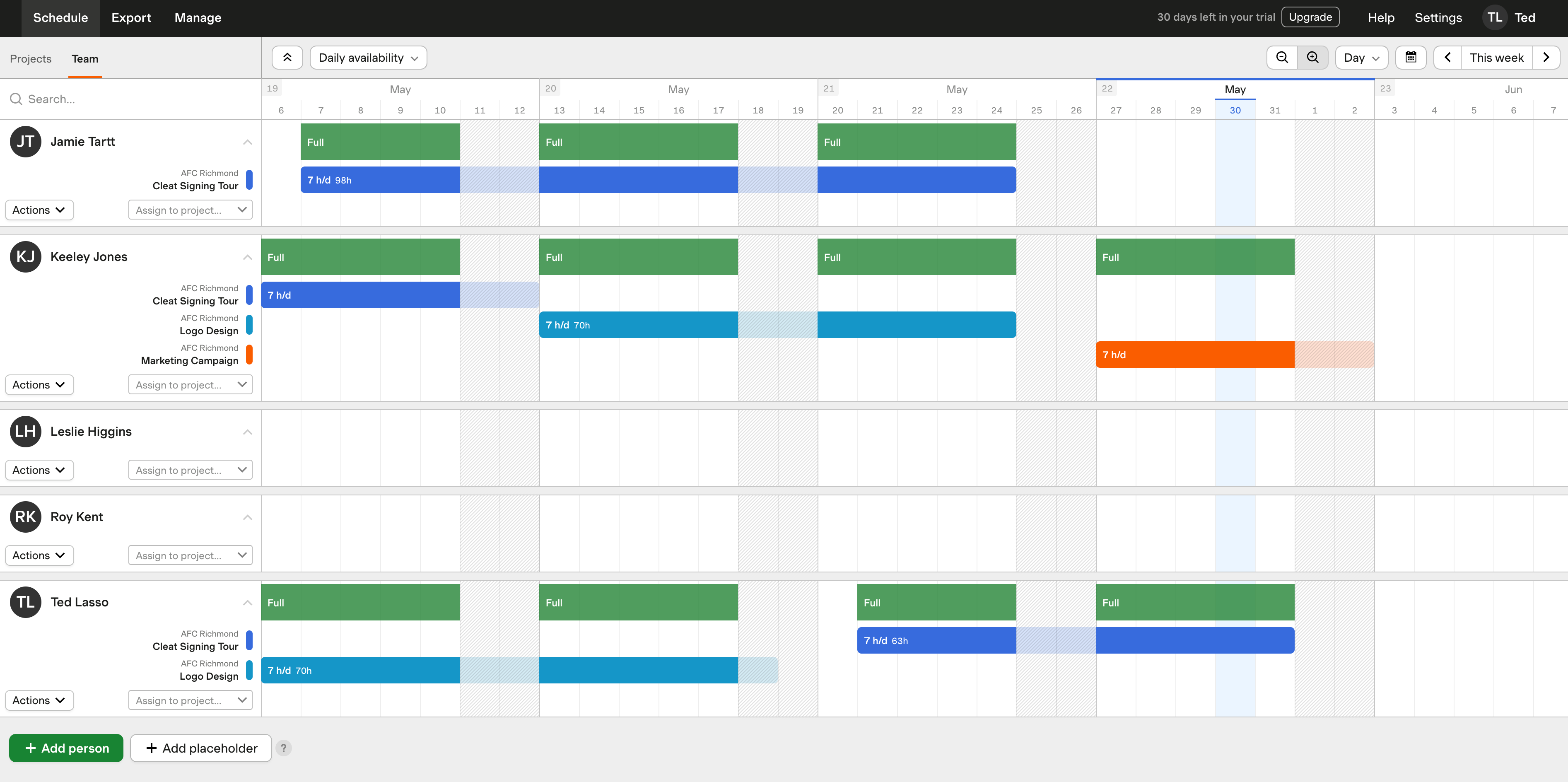Open the calendar date picker icon

[1410, 58]
